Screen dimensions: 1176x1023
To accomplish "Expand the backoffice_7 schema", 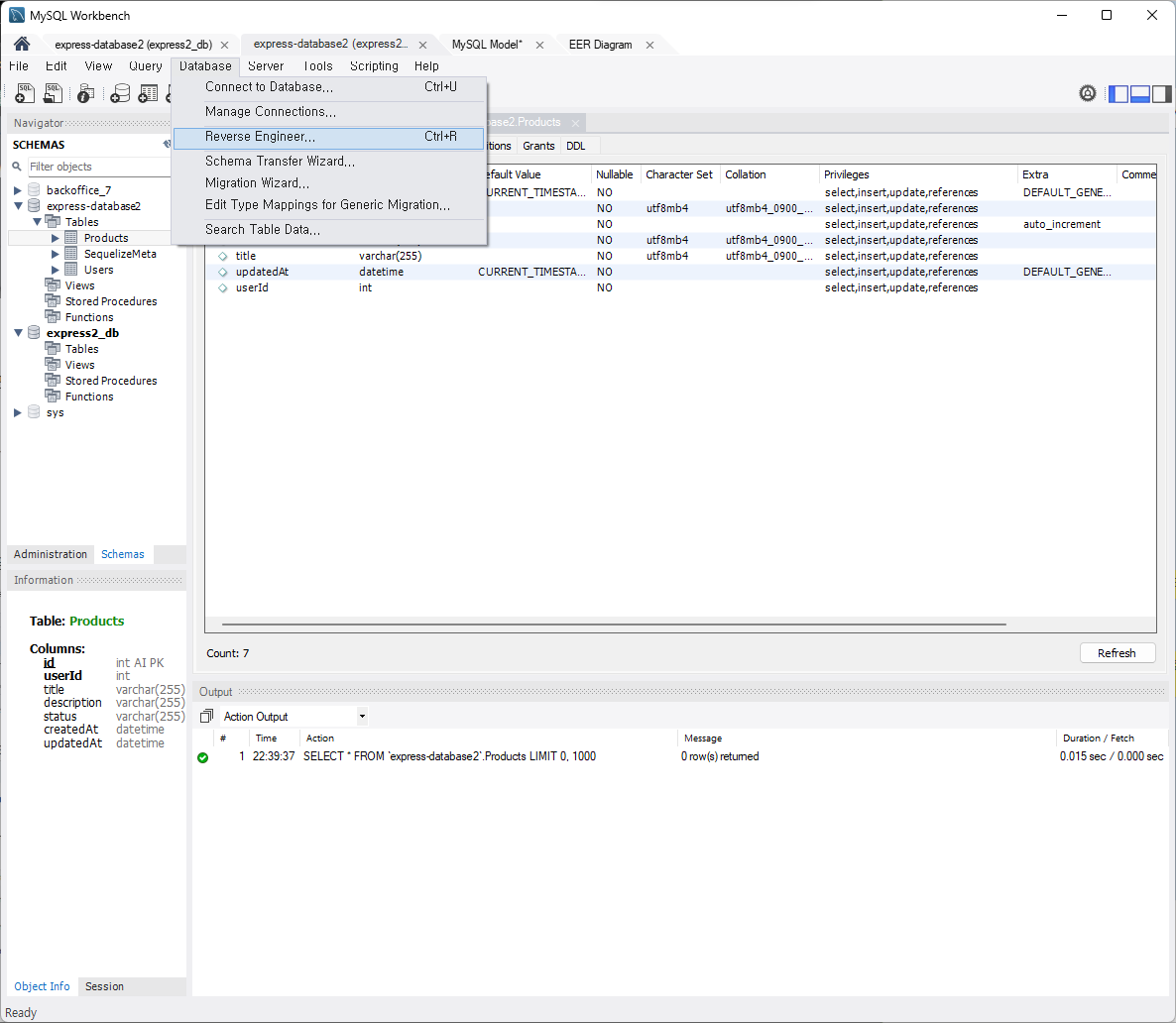I will (x=17, y=190).
